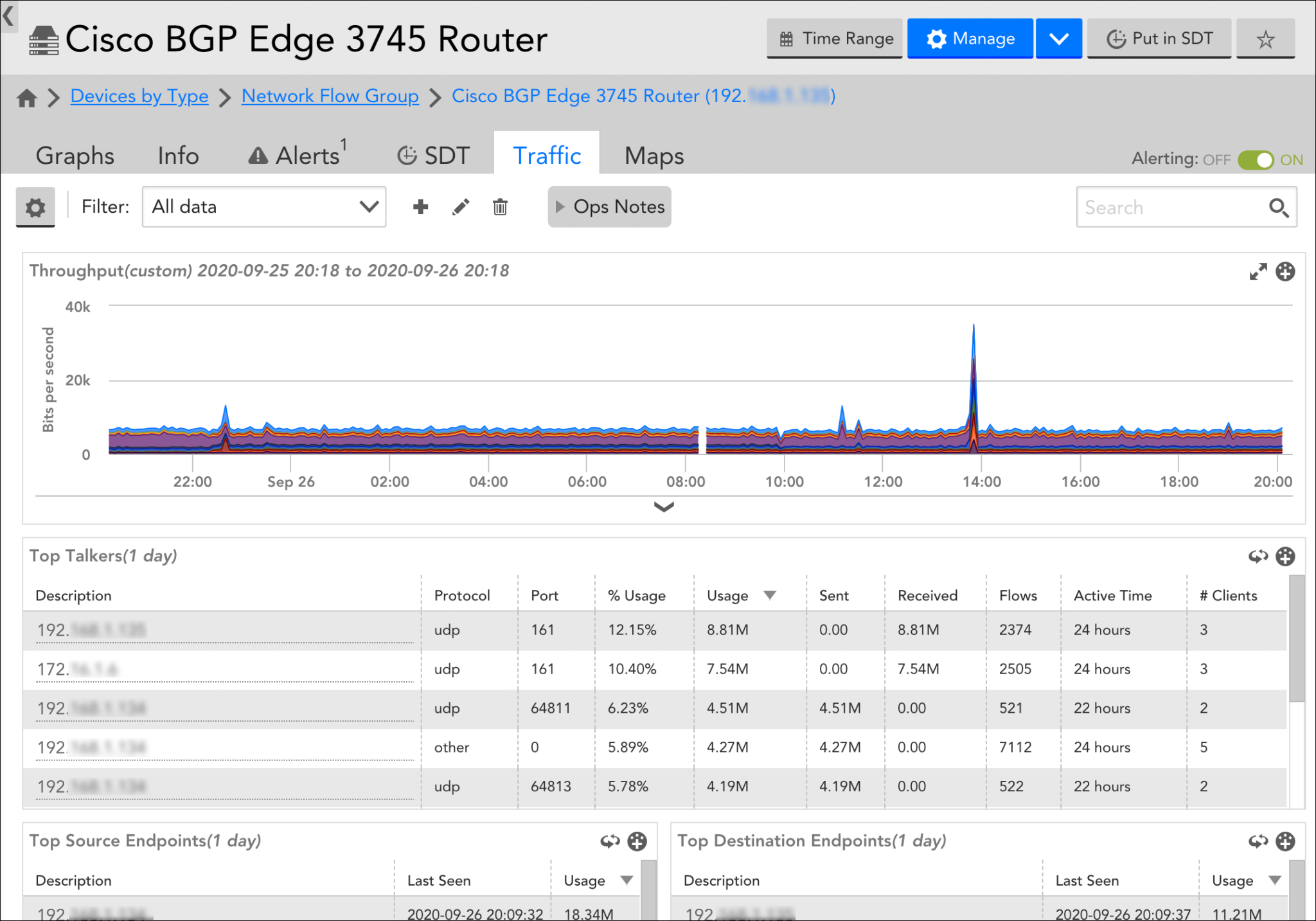
Task: Edit the current filter
Action: click(460, 207)
